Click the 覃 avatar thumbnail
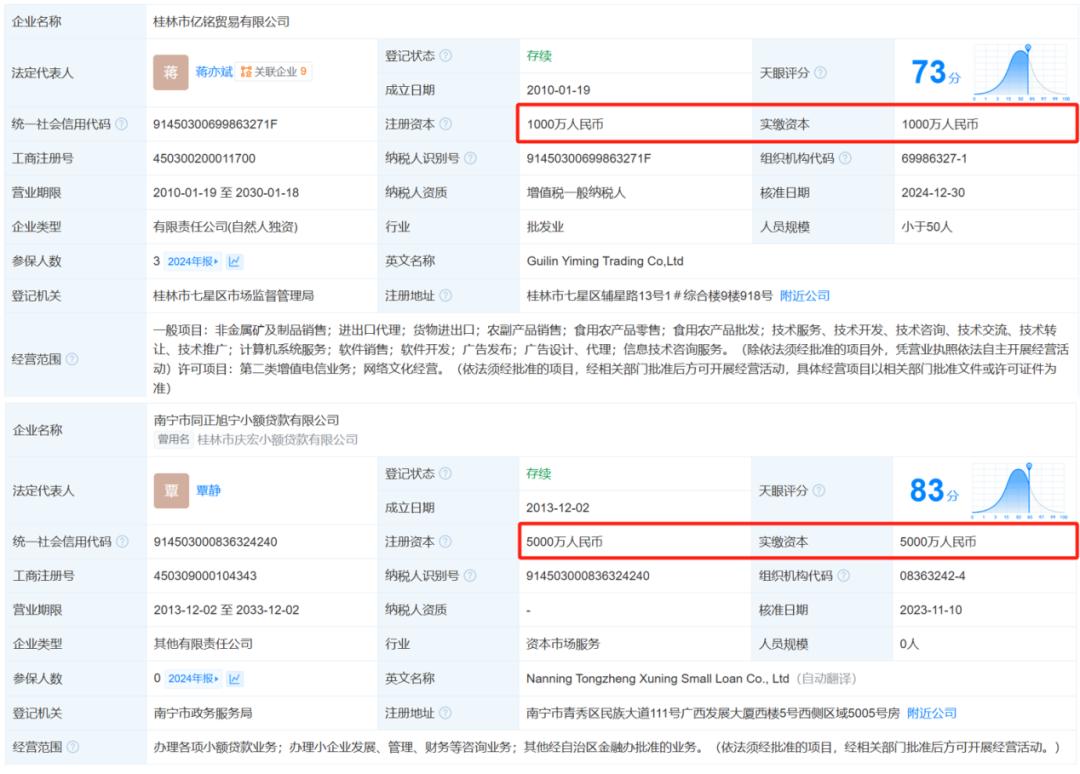The height and width of the screenshot is (774, 1080). click(x=172, y=490)
